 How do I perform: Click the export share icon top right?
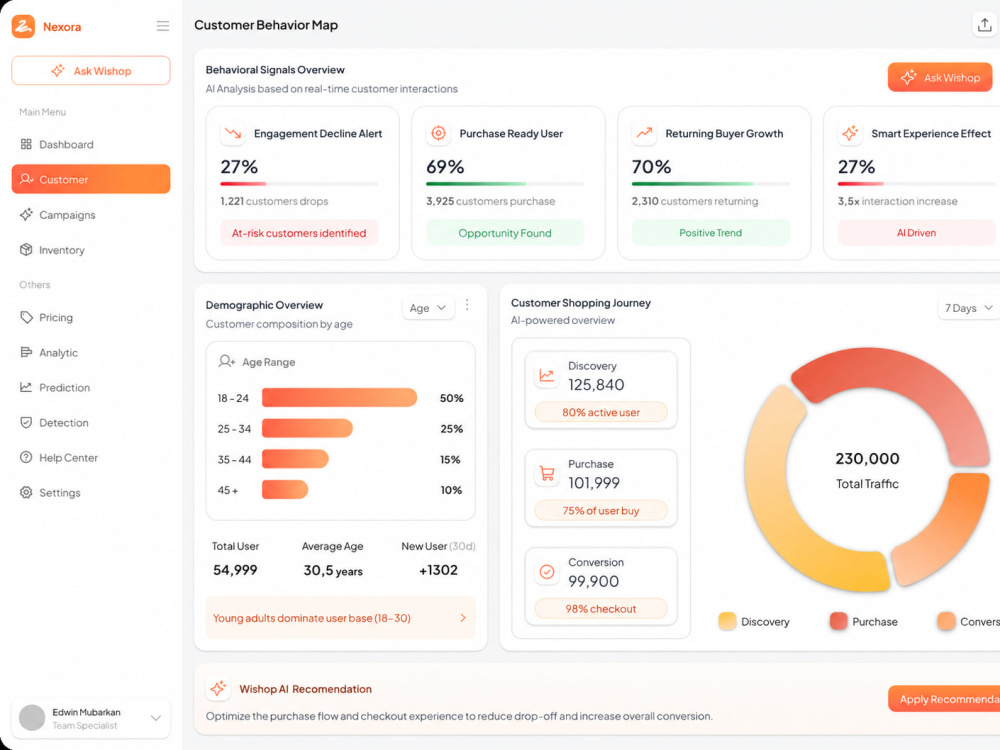point(985,25)
